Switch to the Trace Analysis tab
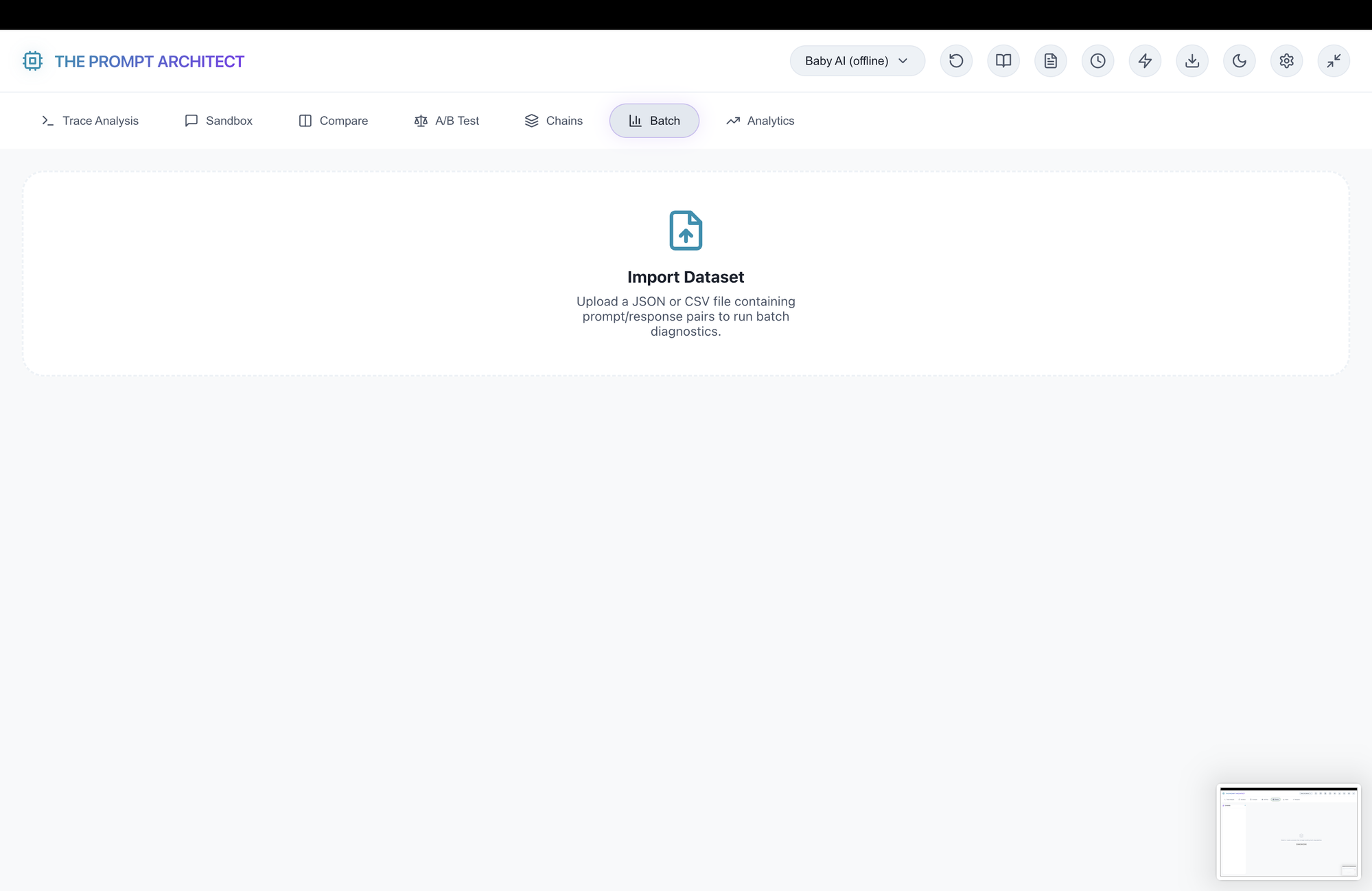1372x891 pixels. click(x=90, y=121)
